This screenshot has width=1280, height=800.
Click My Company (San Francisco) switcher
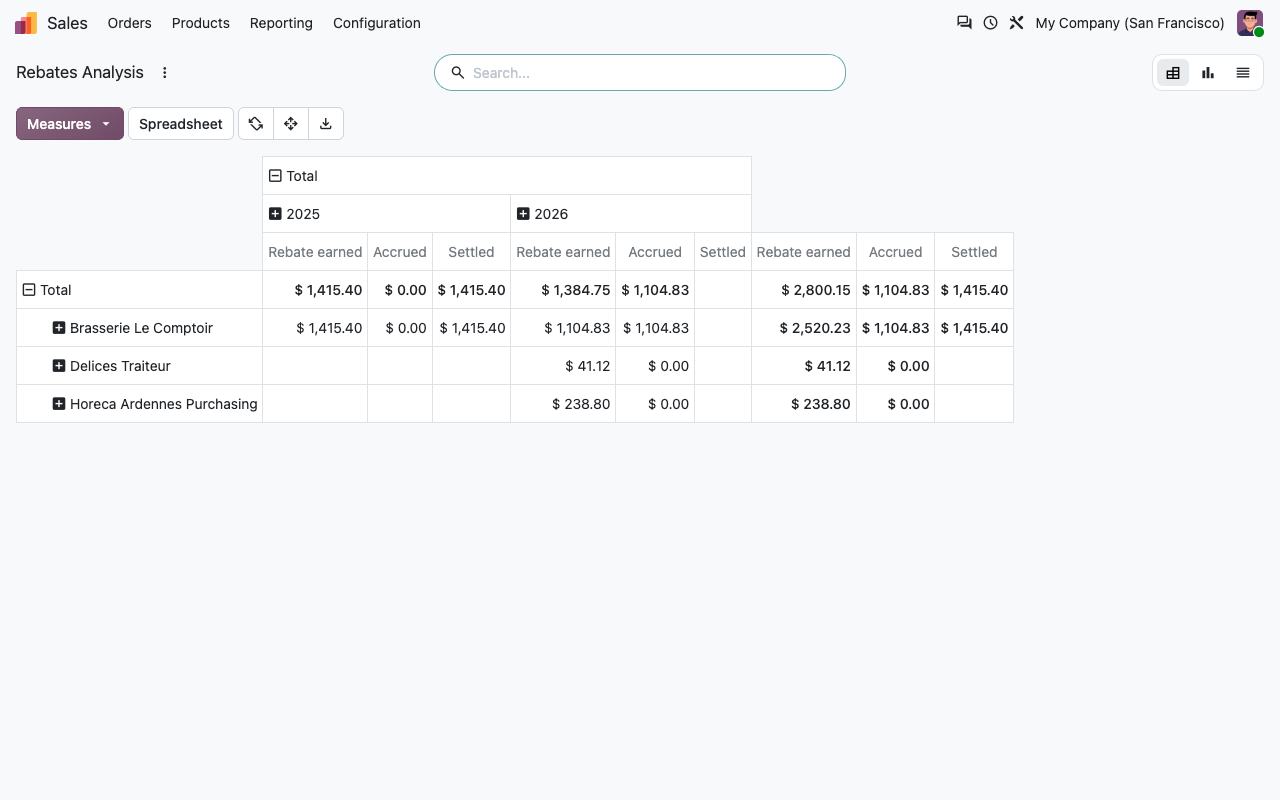(x=1130, y=23)
